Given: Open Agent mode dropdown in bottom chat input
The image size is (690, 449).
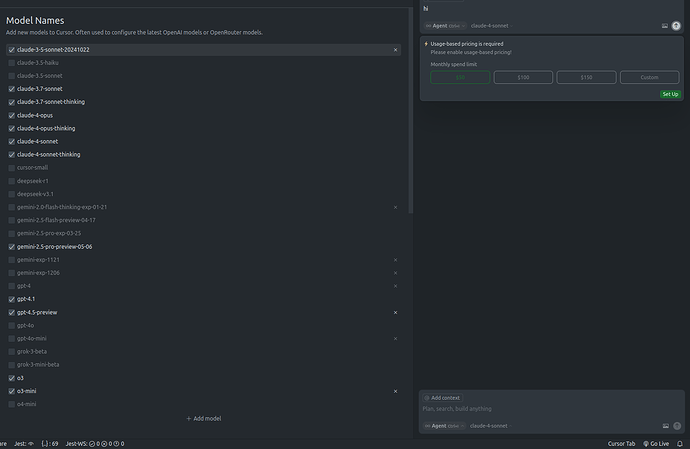Looking at the screenshot, I should pos(444,426).
